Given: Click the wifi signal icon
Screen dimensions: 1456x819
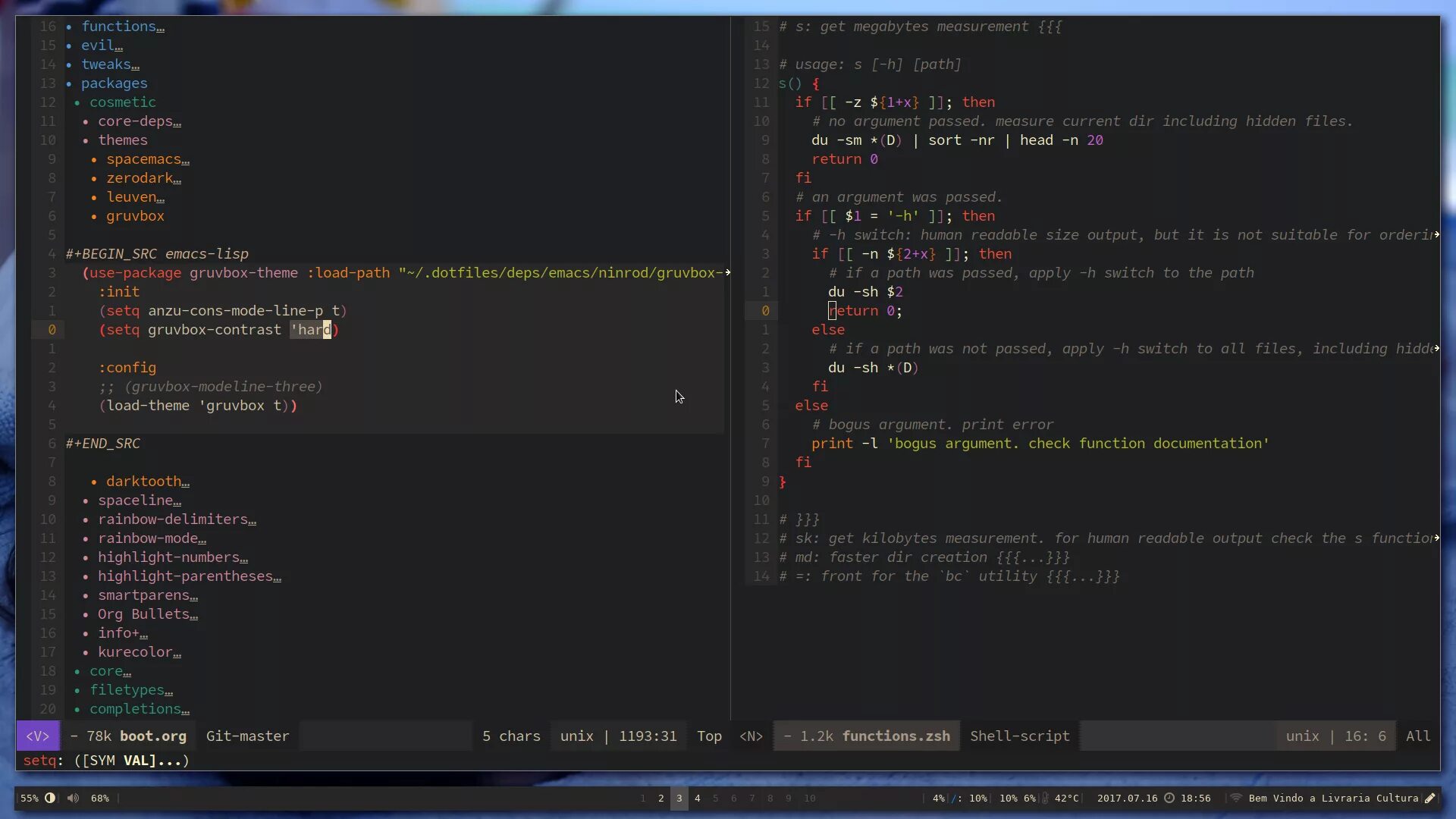Looking at the screenshot, I should (x=1236, y=798).
